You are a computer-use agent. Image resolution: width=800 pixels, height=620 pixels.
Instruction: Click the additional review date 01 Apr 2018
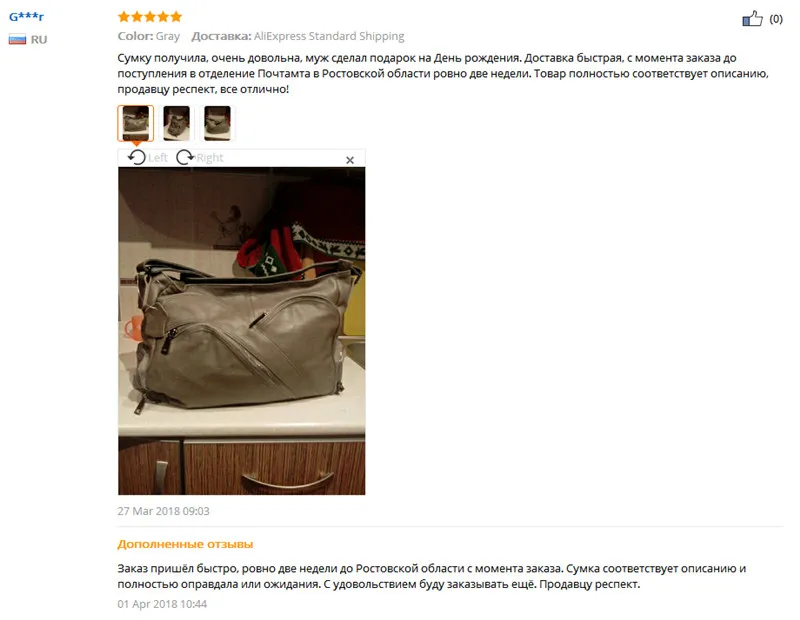click(162, 604)
